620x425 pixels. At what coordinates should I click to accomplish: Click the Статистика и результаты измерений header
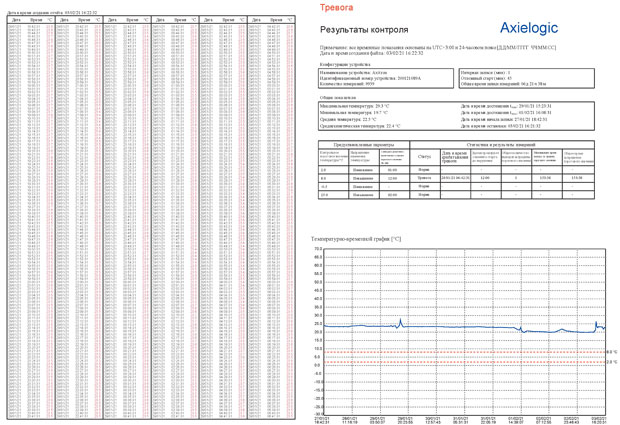coord(501,145)
